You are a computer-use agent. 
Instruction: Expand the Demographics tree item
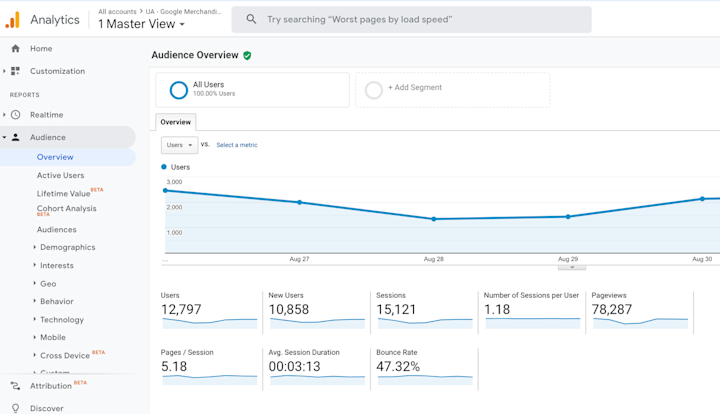(x=67, y=247)
